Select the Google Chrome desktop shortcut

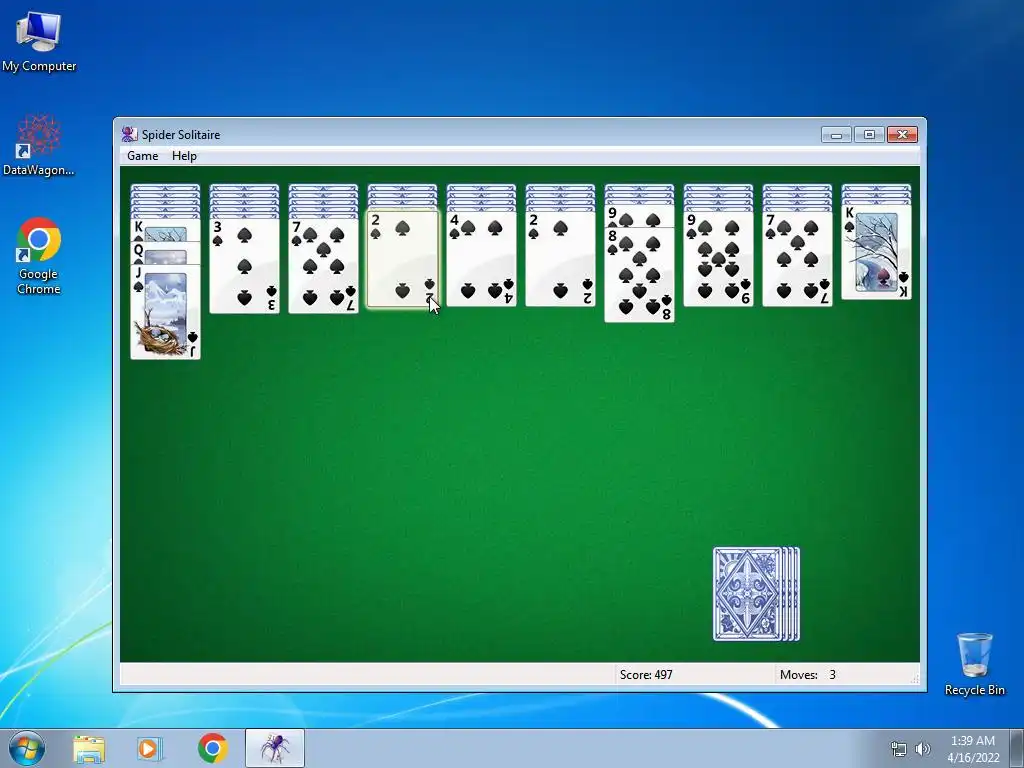[39, 256]
